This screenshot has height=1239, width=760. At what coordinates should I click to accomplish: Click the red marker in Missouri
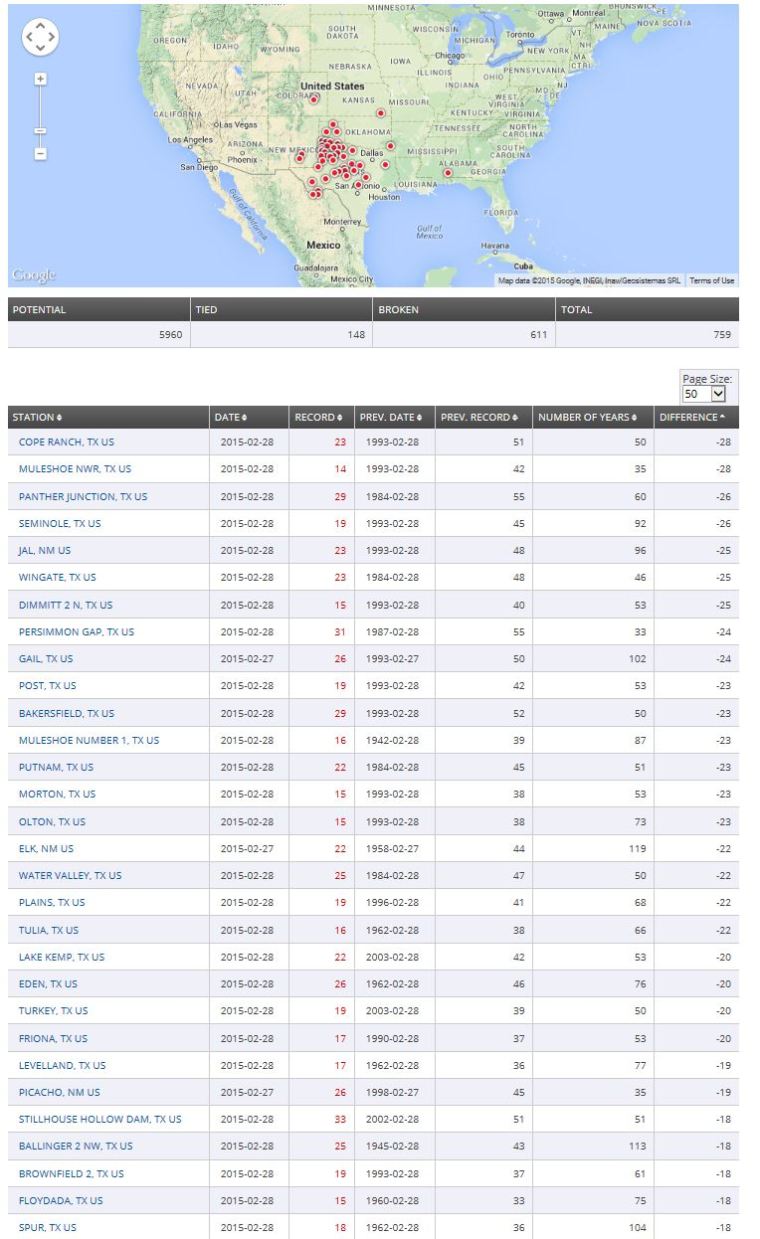pos(381,113)
